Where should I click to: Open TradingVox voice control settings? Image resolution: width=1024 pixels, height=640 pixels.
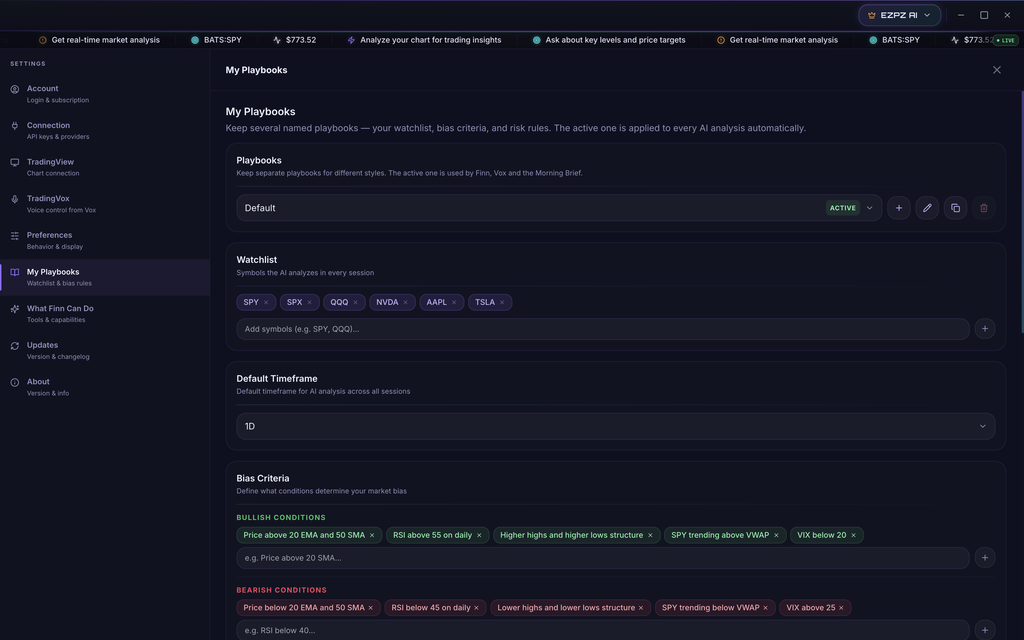pyautogui.click(x=104, y=204)
